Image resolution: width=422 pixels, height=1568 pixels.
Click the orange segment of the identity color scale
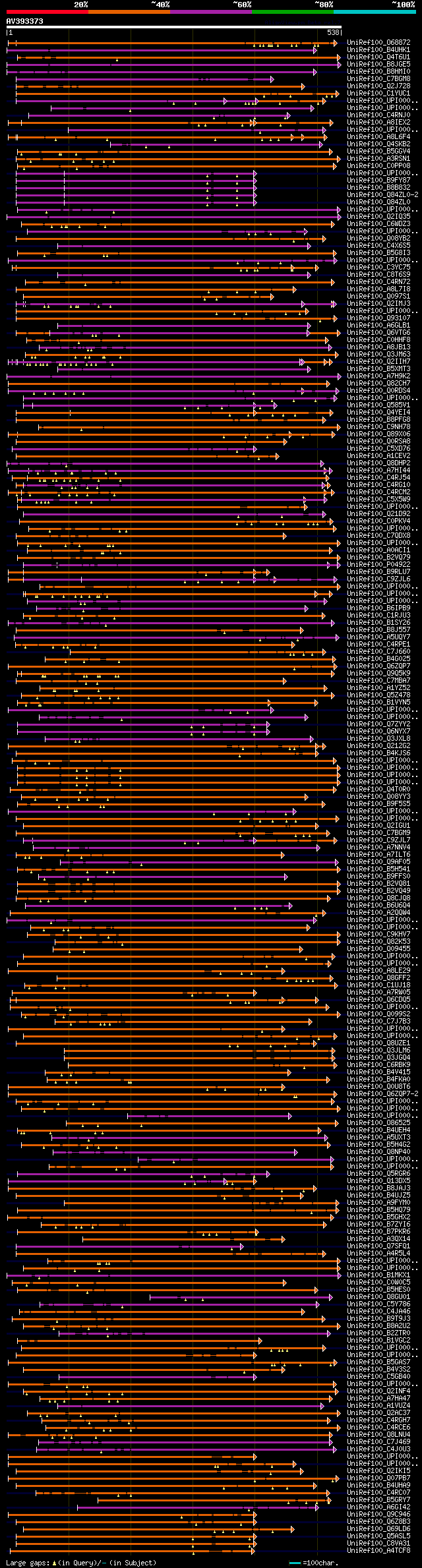pos(129,11)
